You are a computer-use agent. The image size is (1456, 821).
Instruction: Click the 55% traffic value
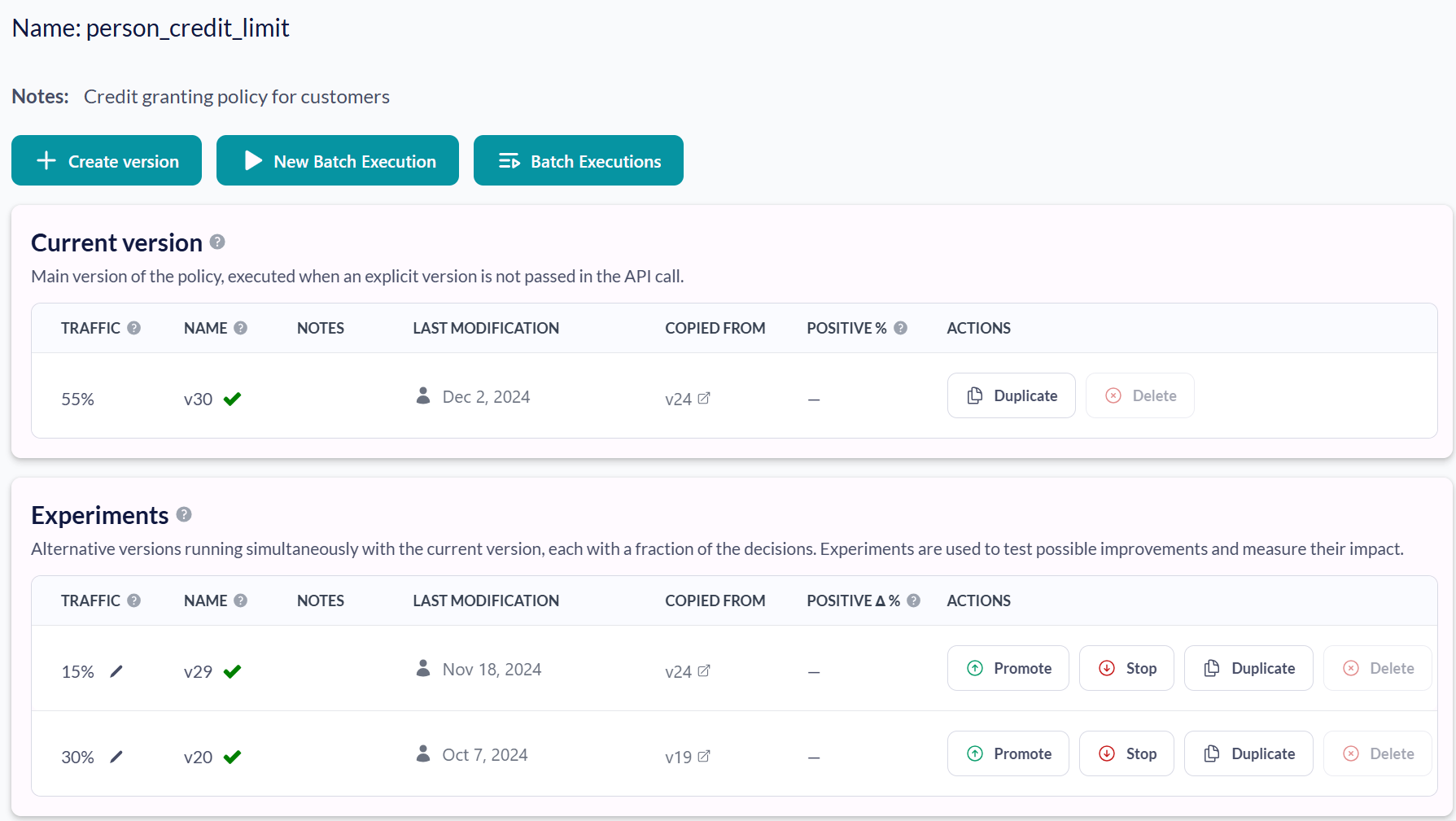[78, 400]
